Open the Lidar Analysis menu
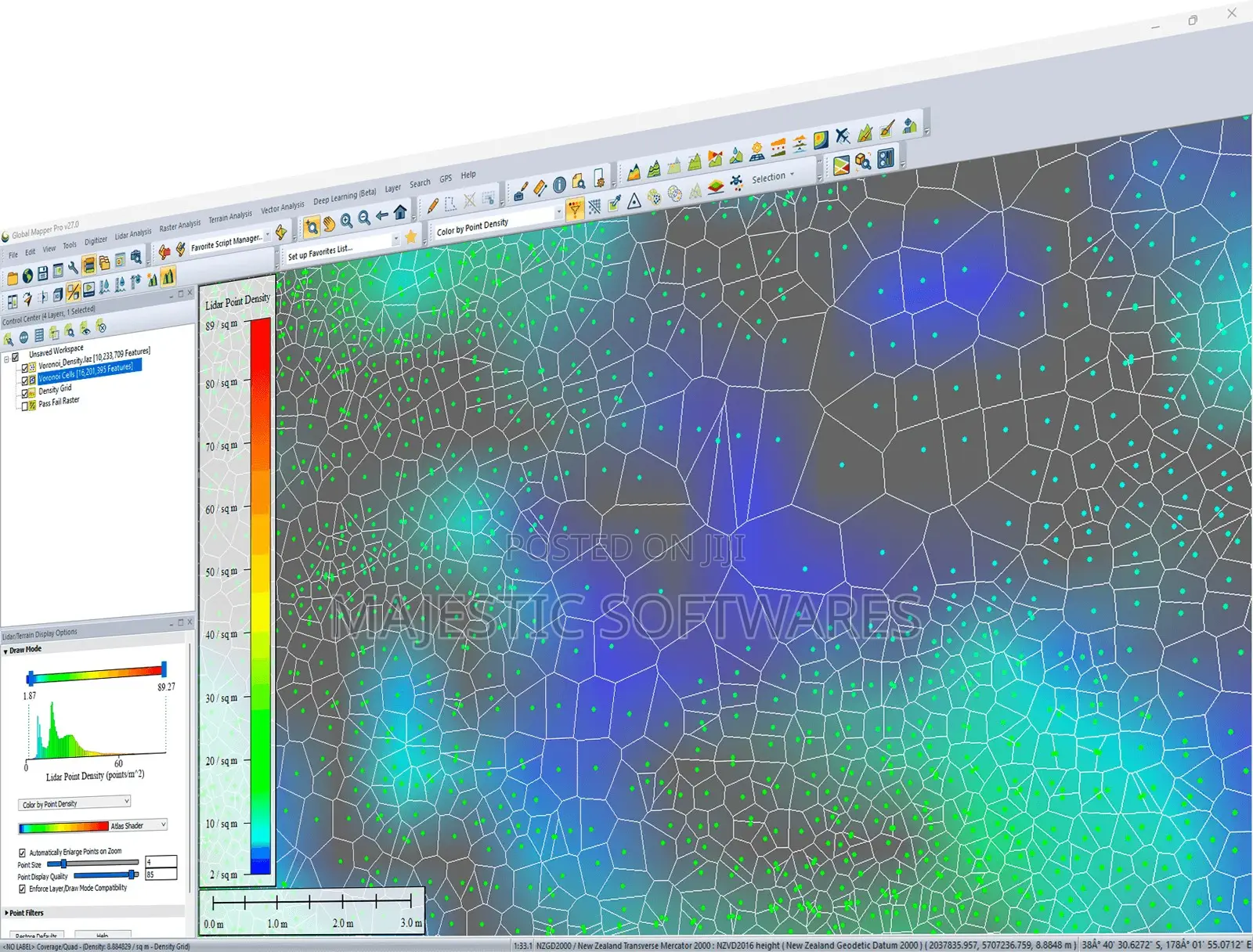 pyautogui.click(x=132, y=234)
